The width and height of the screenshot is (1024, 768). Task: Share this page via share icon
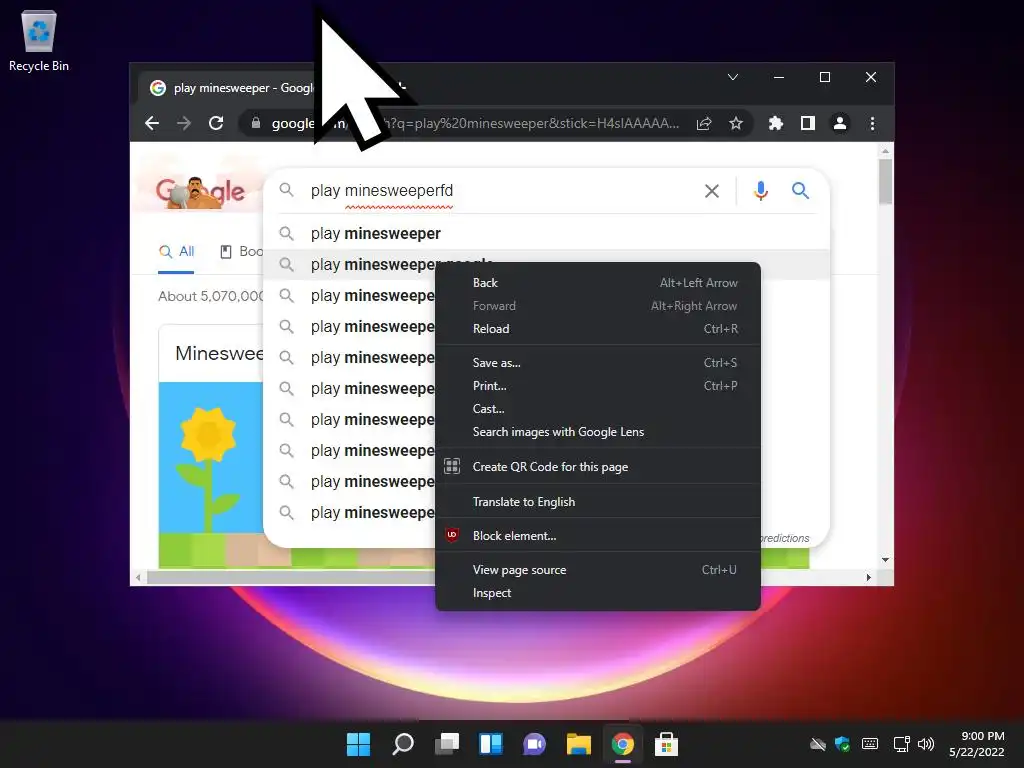tap(704, 123)
